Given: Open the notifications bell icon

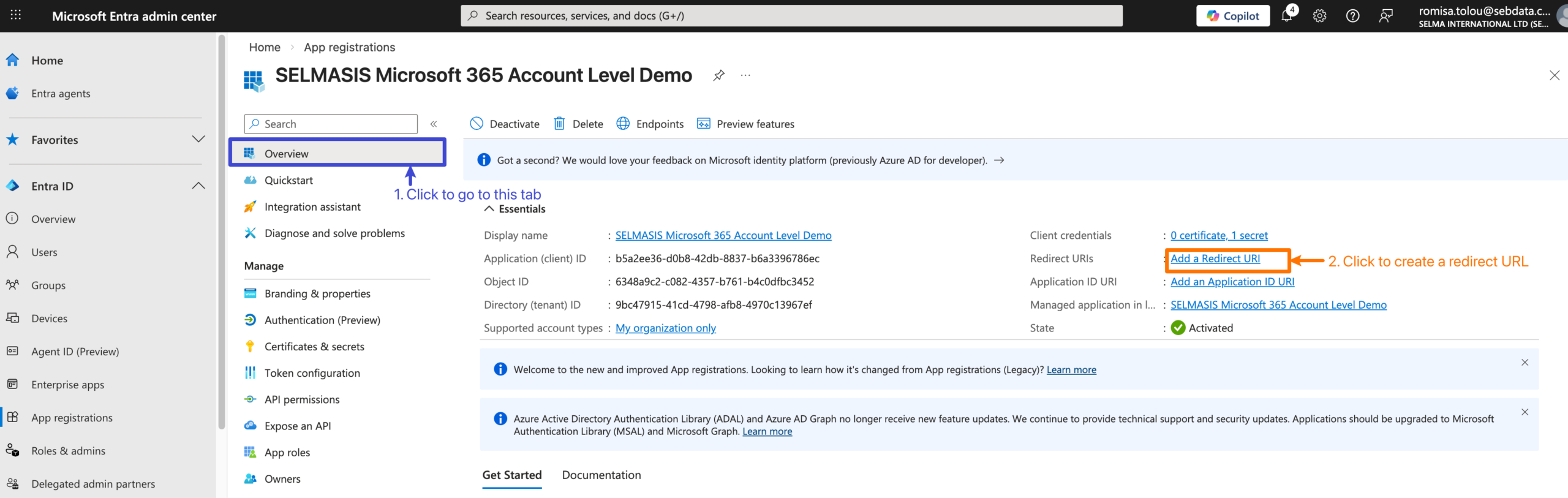Looking at the screenshot, I should coord(1287,16).
